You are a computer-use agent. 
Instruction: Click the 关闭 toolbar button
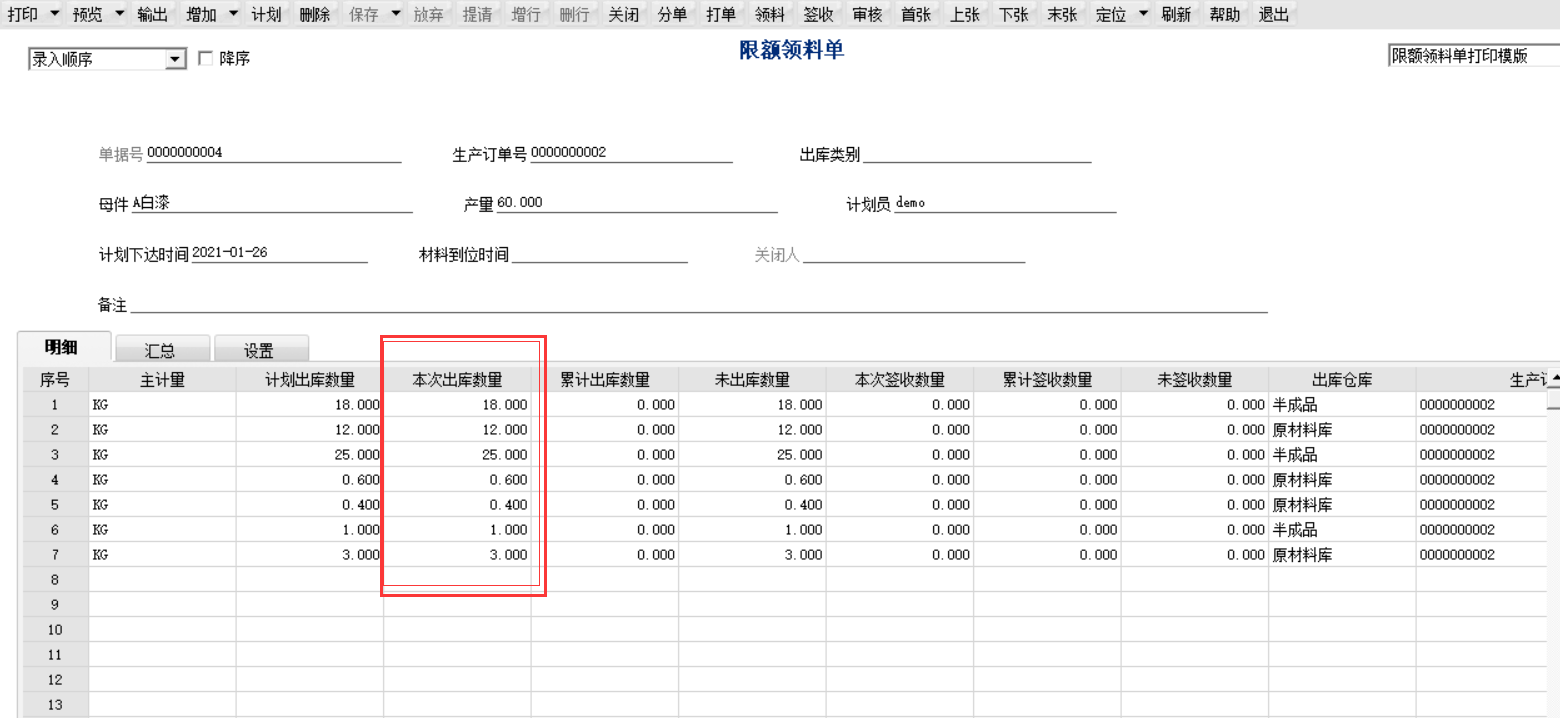[x=624, y=15]
